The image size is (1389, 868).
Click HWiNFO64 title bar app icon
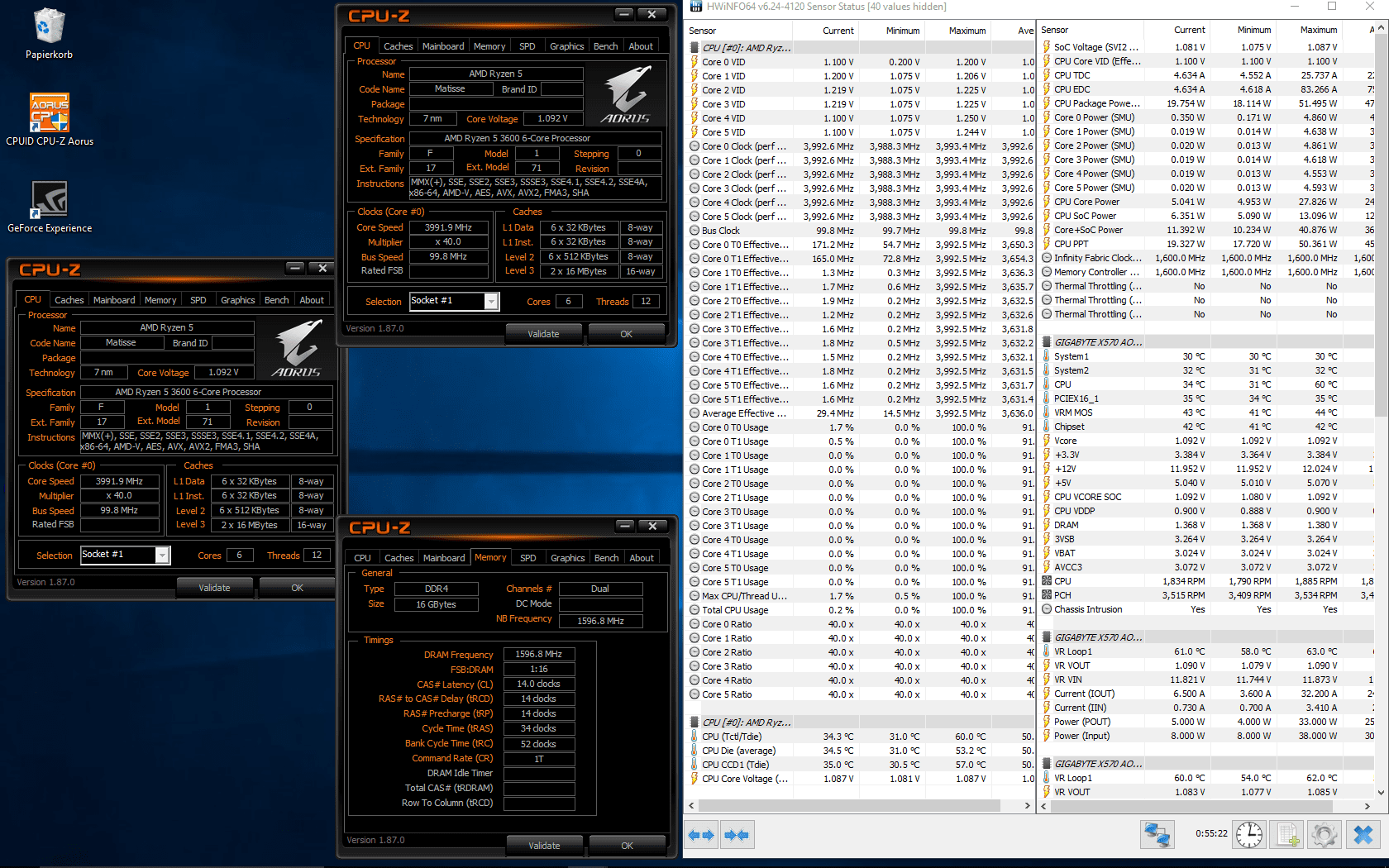click(x=695, y=7)
